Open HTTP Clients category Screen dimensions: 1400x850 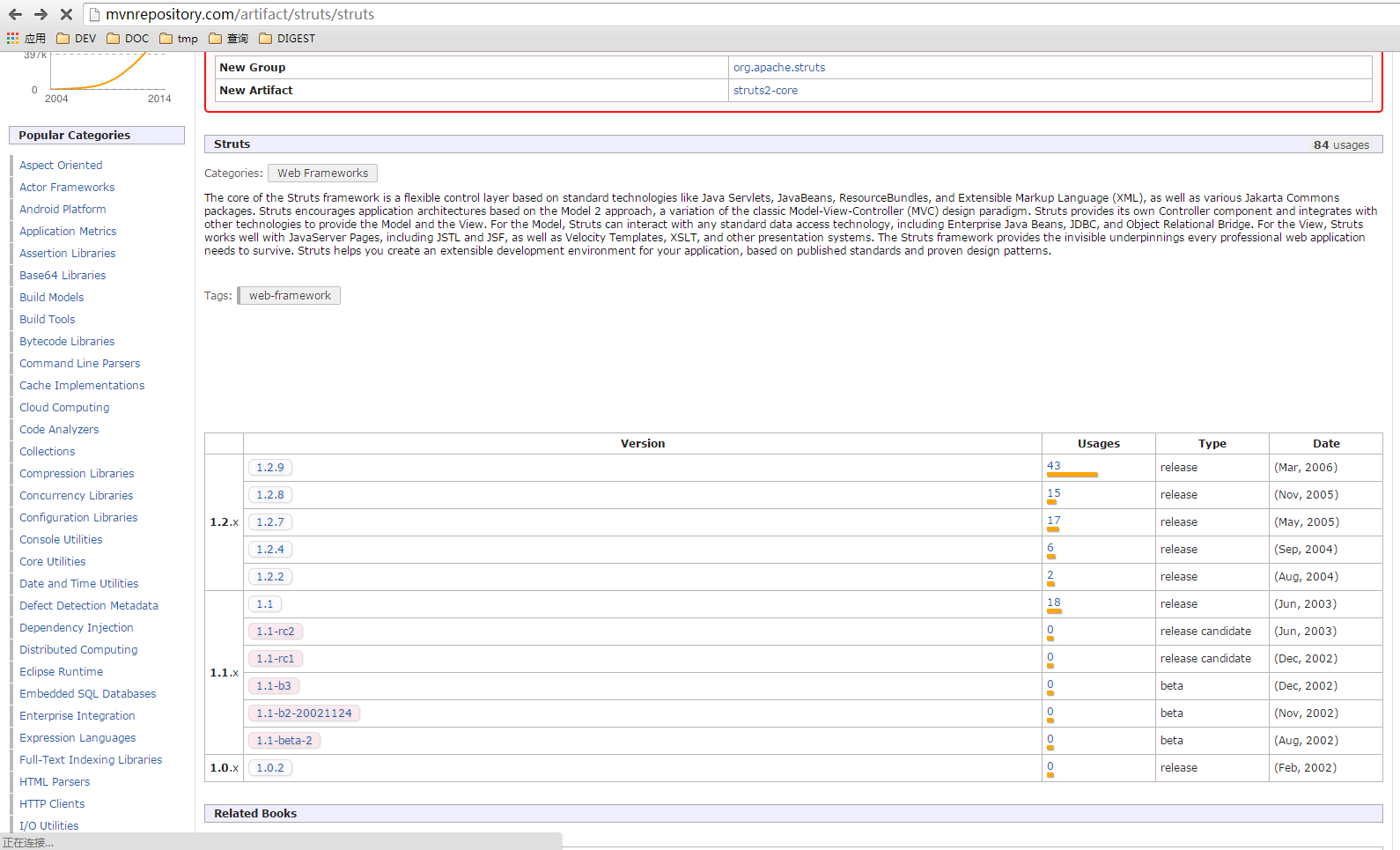[52, 804]
